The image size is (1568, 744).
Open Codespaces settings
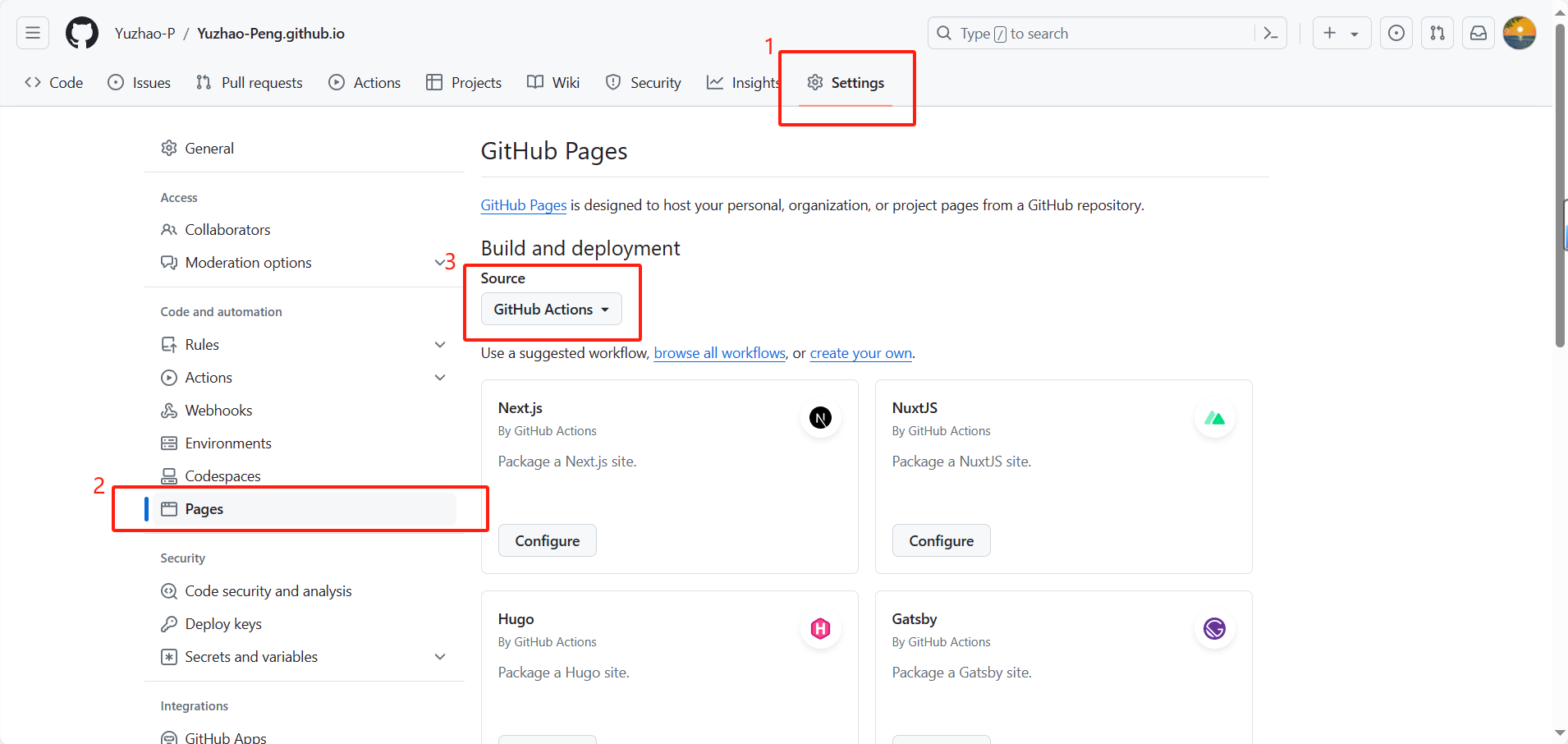click(x=305, y=476)
